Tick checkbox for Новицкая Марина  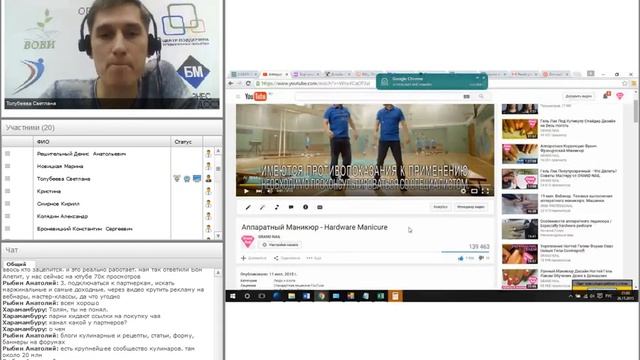pyautogui.click(x=7, y=166)
